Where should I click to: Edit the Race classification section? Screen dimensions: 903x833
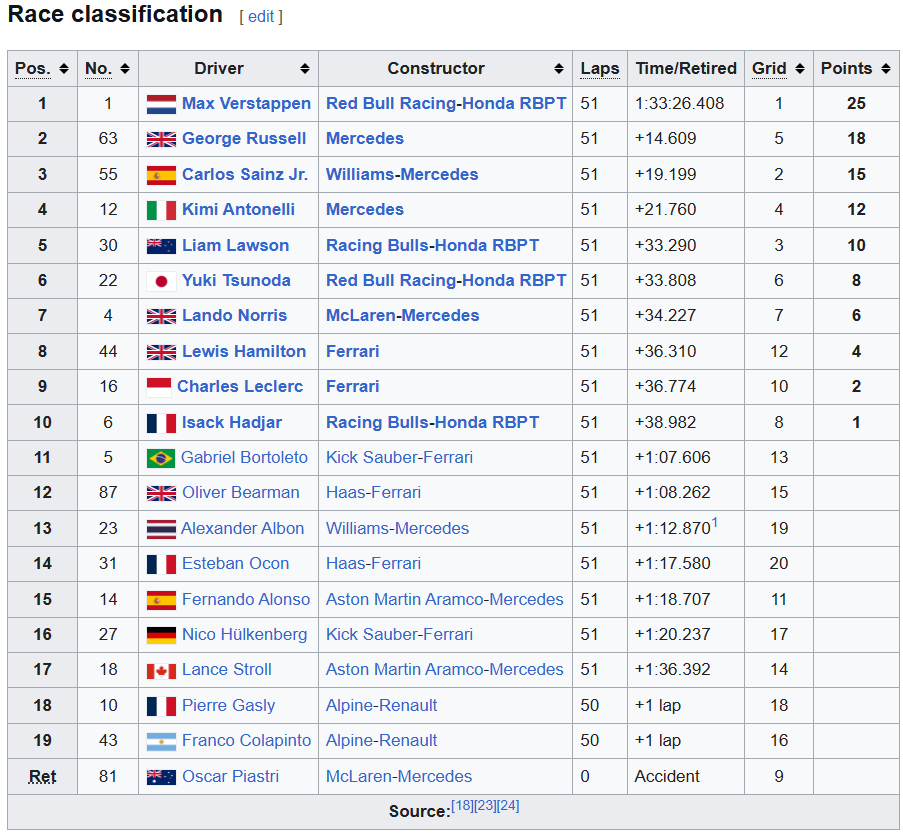[261, 17]
